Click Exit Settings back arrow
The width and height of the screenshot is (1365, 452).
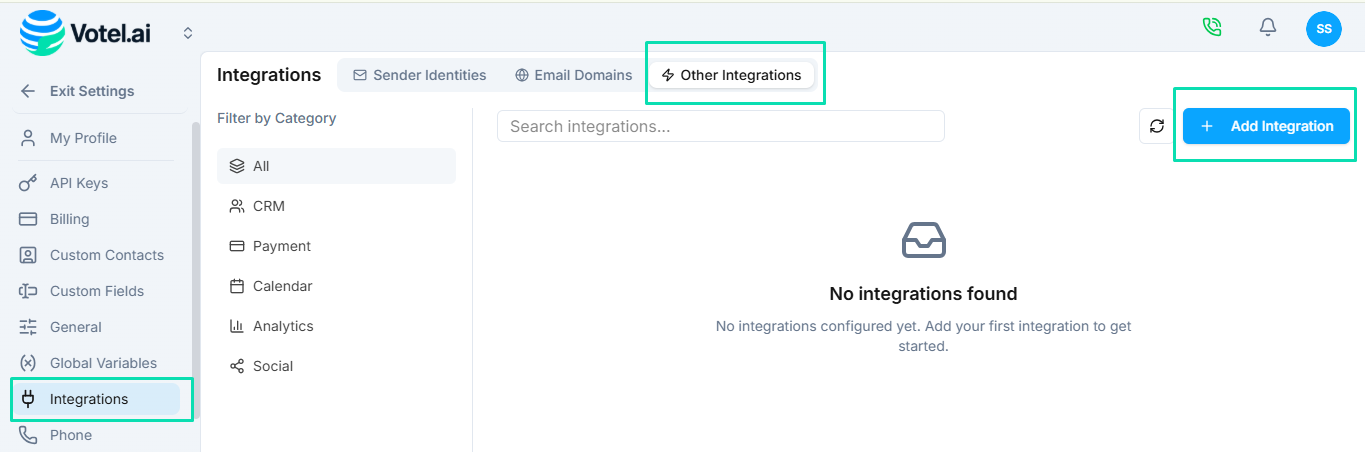[28, 91]
